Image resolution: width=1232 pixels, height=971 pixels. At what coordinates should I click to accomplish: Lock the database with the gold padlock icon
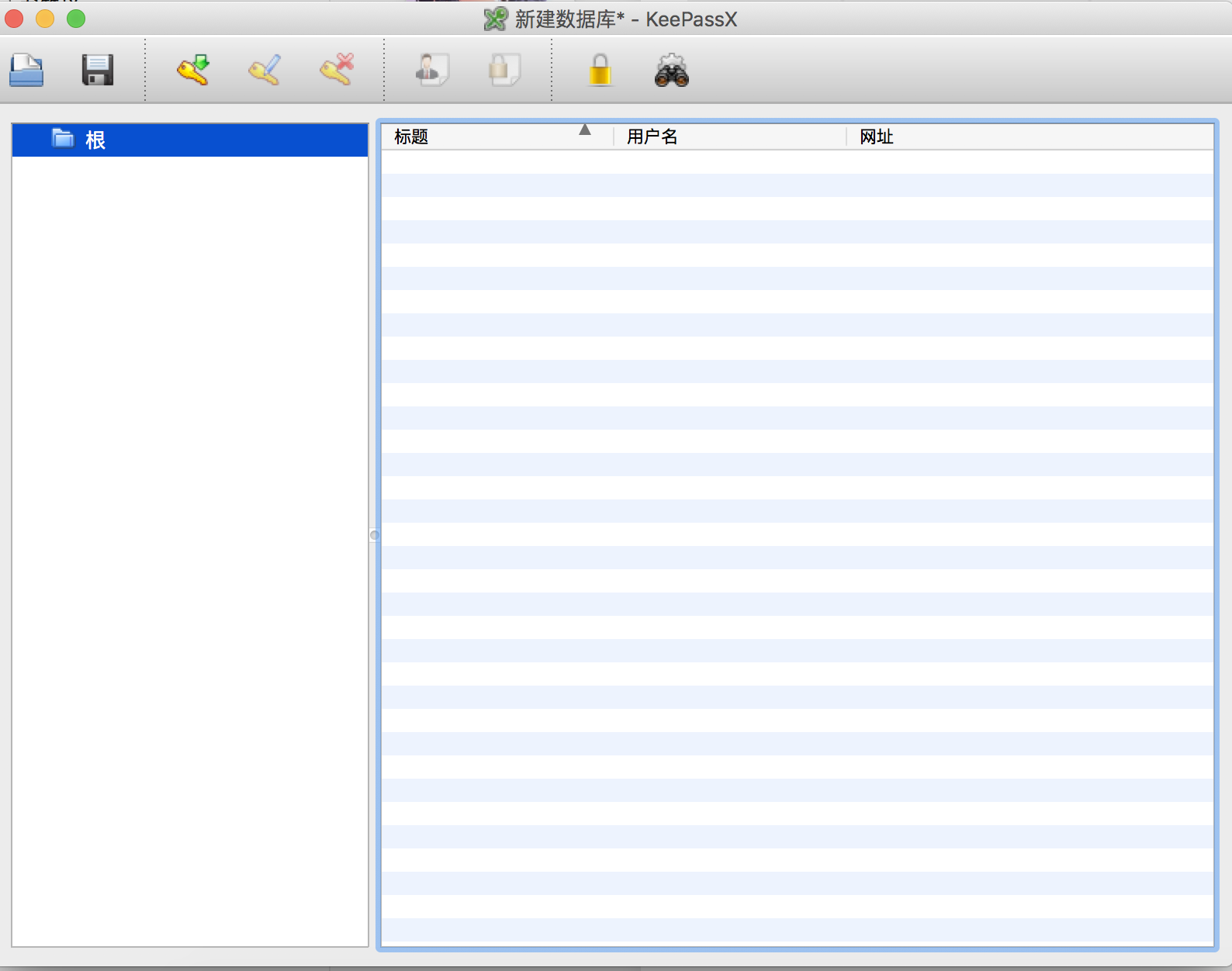coord(600,71)
